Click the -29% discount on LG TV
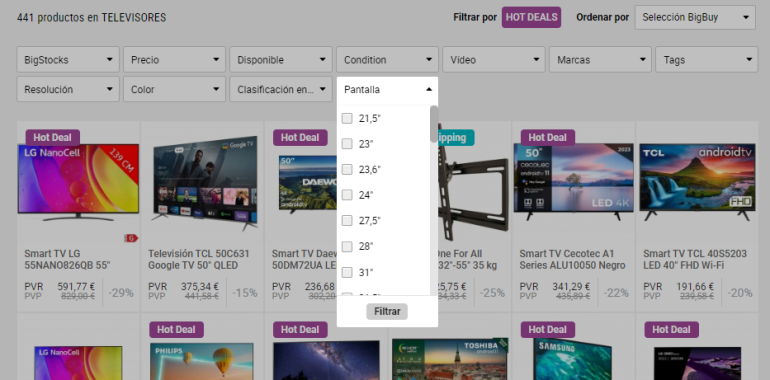 tap(121, 293)
